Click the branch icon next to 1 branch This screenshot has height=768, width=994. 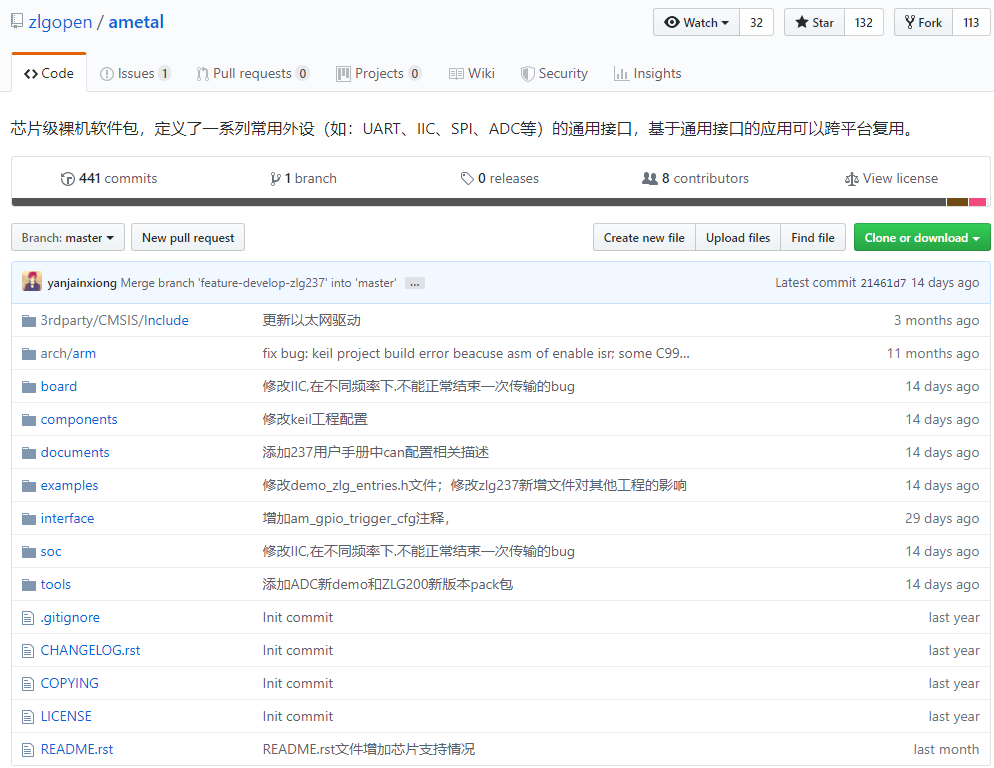(275, 179)
